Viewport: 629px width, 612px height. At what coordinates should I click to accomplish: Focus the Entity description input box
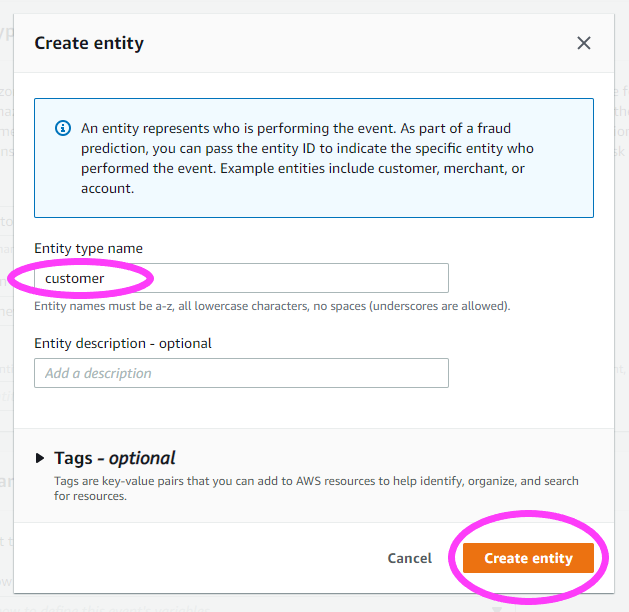click(241, 373)
